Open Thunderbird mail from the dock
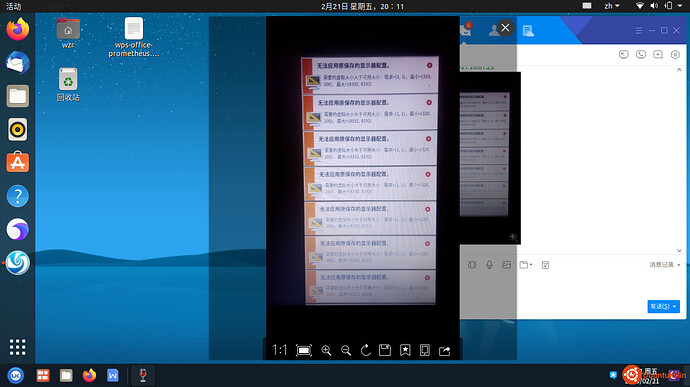This screenshot has height=387, width=690. (x=18, y=63)
